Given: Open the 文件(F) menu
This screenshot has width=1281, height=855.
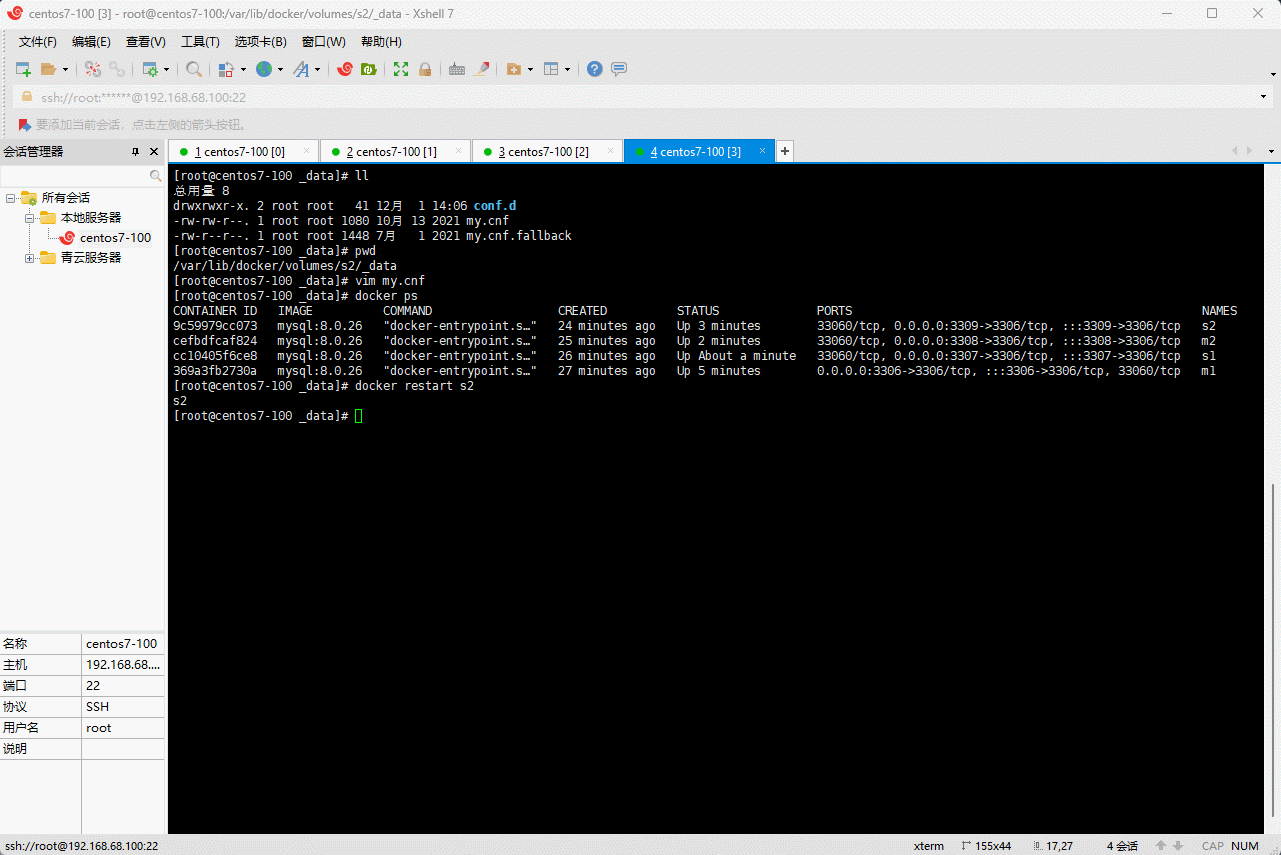Looking at the screenshot, I should click(x=38, y=42).
